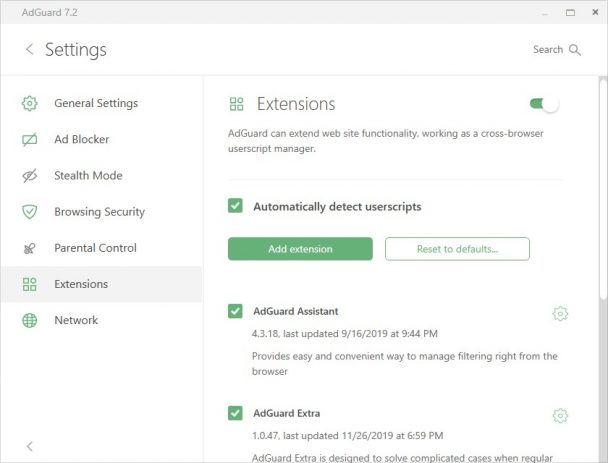Click the Search magnifier icon
The width and height of the screenshot is (608, 463).
[x=575, y=50]
